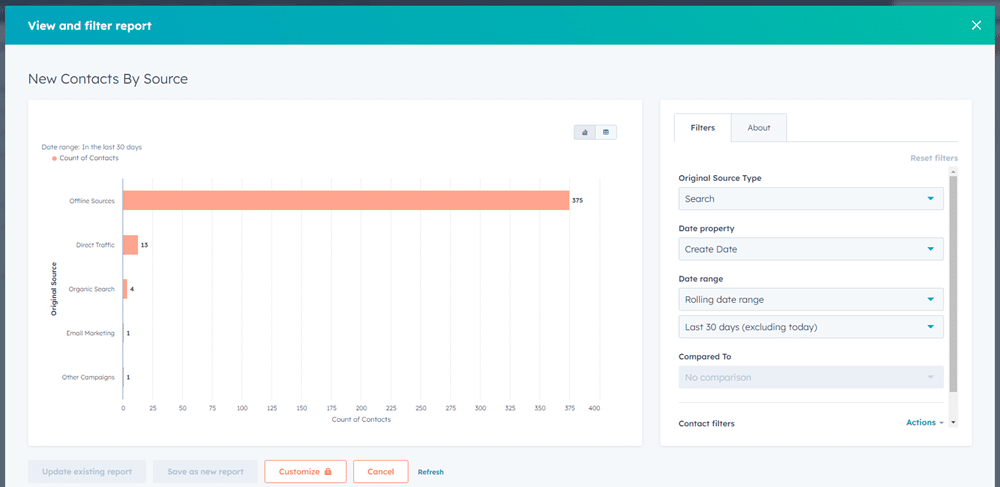Click the Update existing report button
The height and width of the screenshot is (487, 1000).
[x=87, y=472]
